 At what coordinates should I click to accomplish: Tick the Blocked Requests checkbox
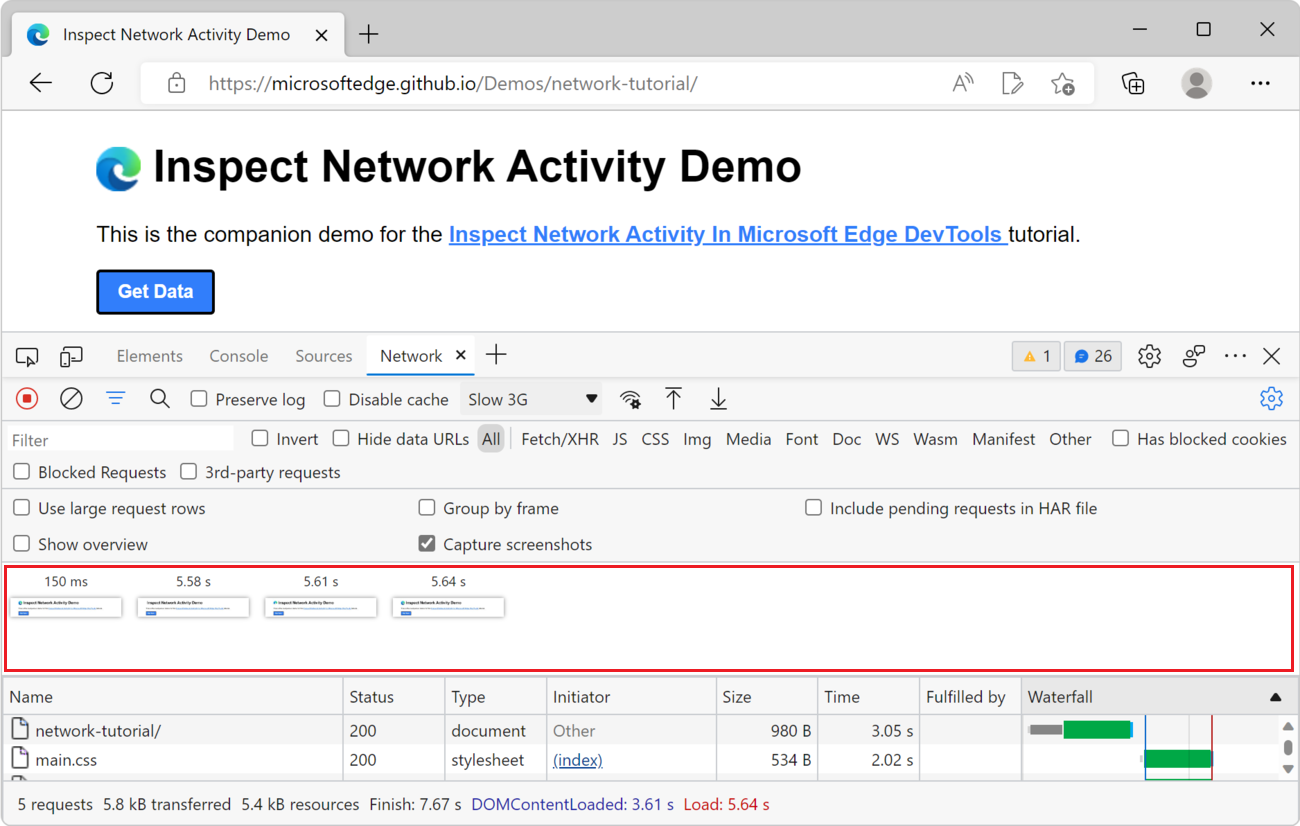22,472
